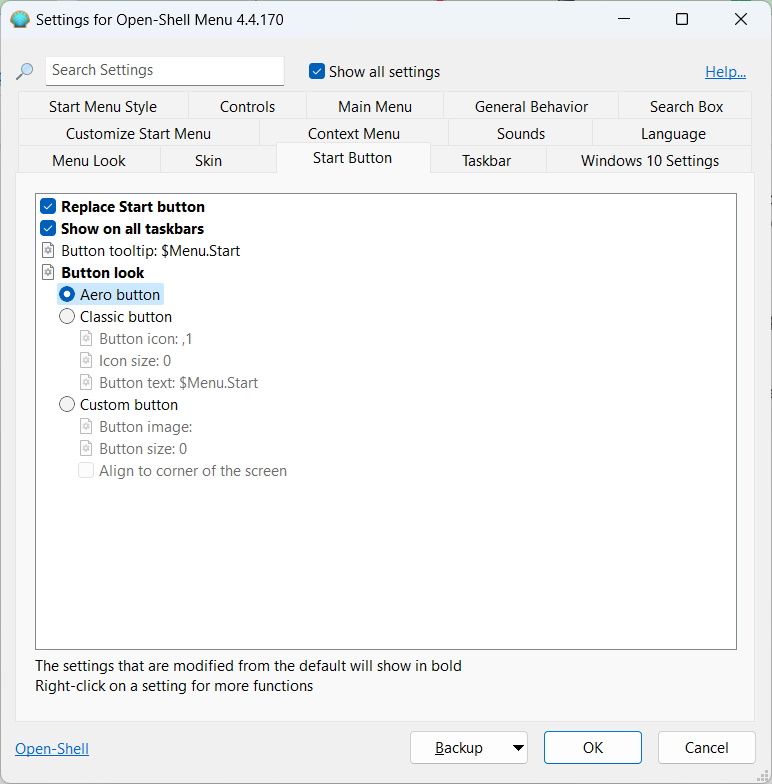
Task: Click the Button size setting icon
Action: (86, 448)
